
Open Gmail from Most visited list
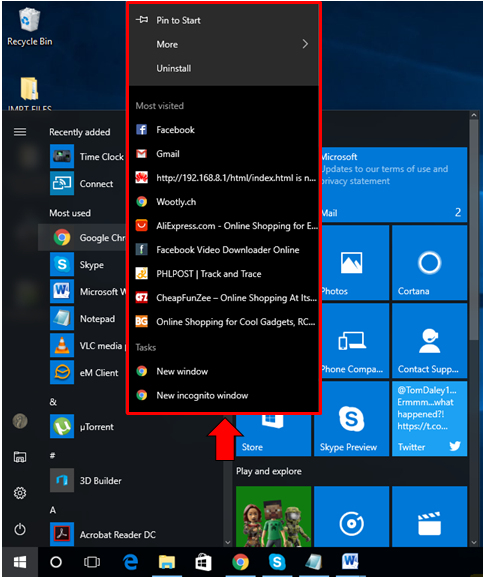click(223, 154)
